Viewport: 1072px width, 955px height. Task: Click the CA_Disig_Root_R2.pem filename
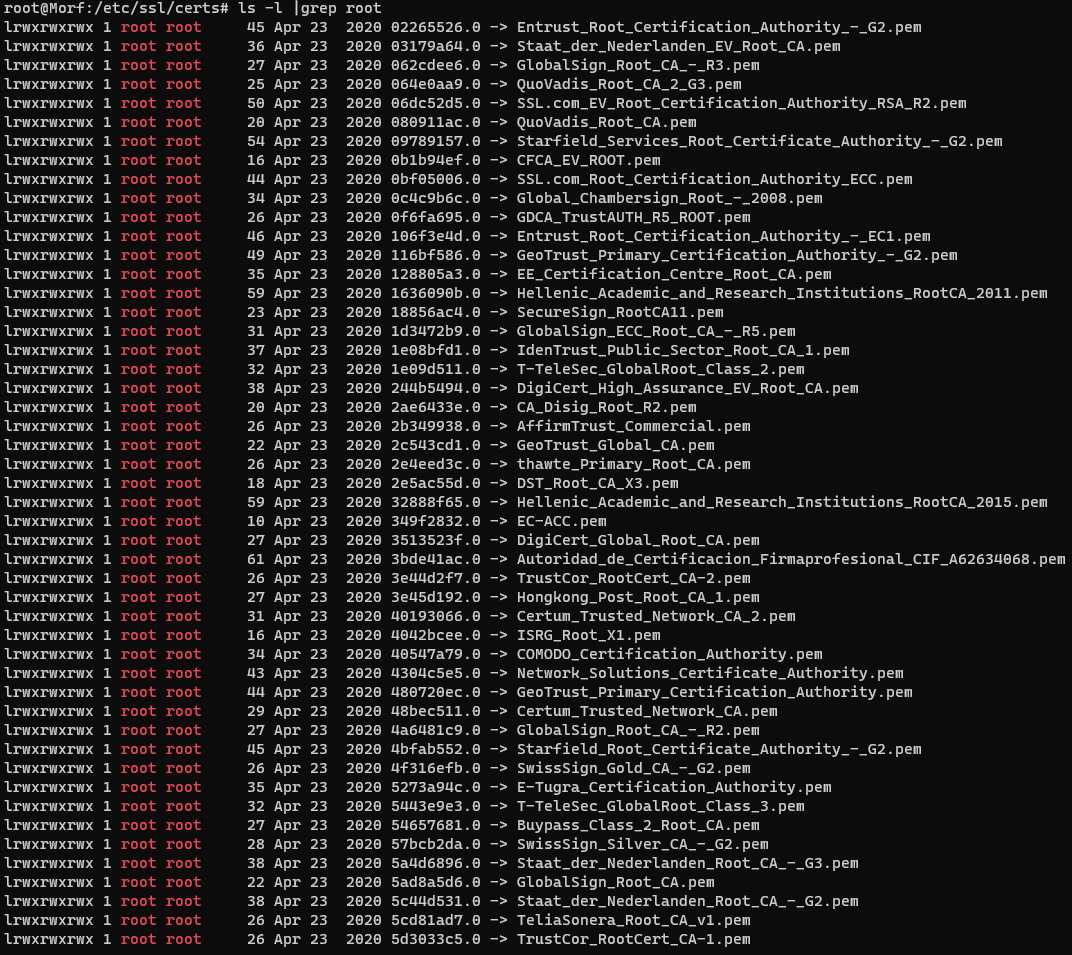tap(606, 407)
